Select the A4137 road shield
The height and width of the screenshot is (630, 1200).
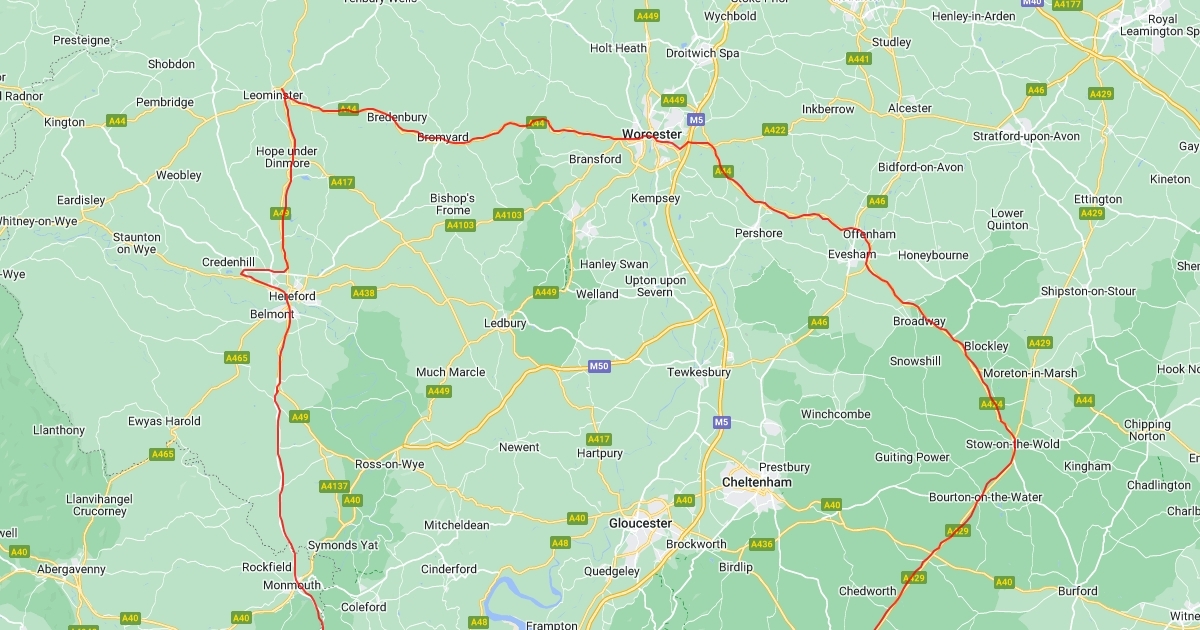point(333,486)
